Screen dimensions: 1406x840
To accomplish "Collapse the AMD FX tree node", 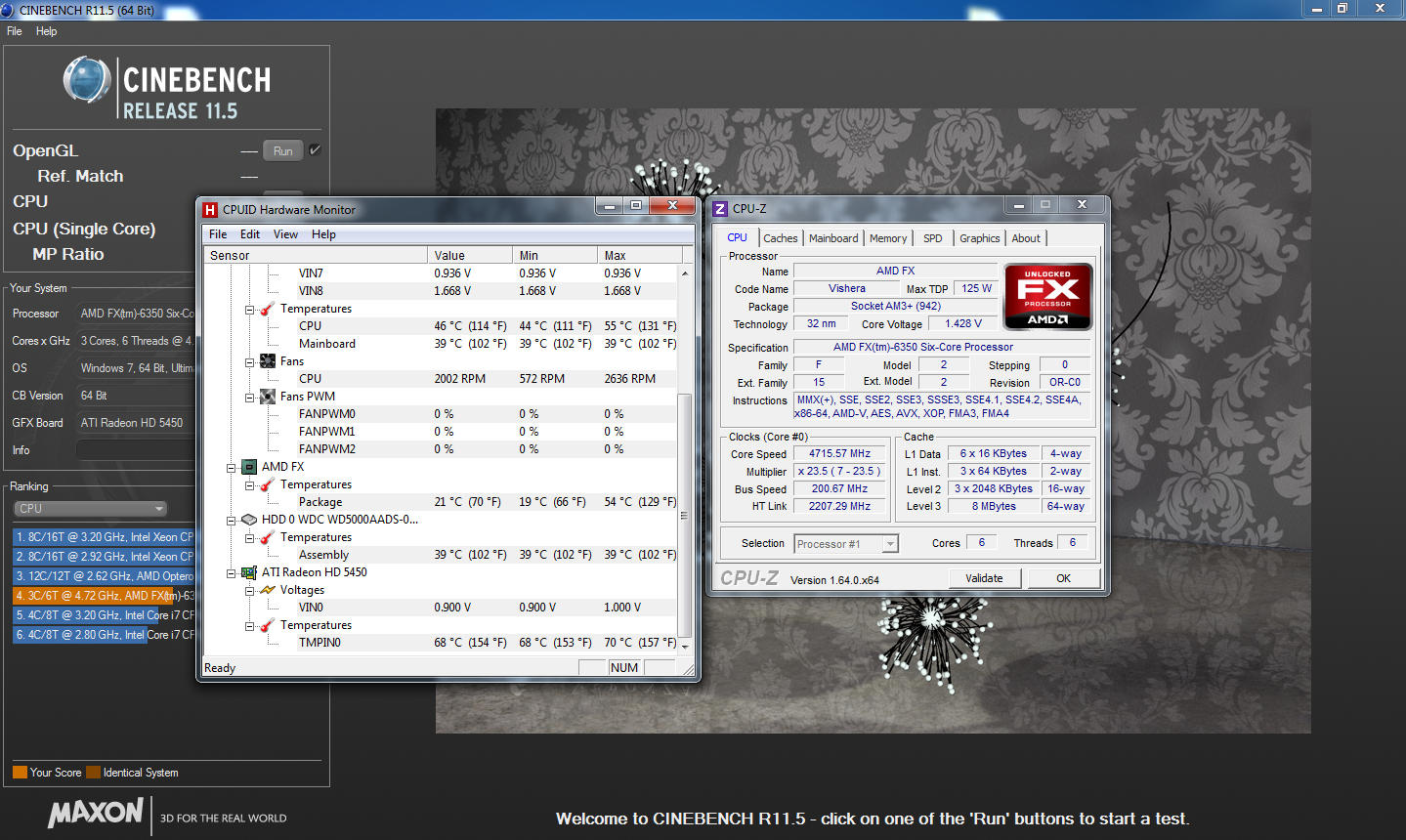I will [x=232, y=468].
